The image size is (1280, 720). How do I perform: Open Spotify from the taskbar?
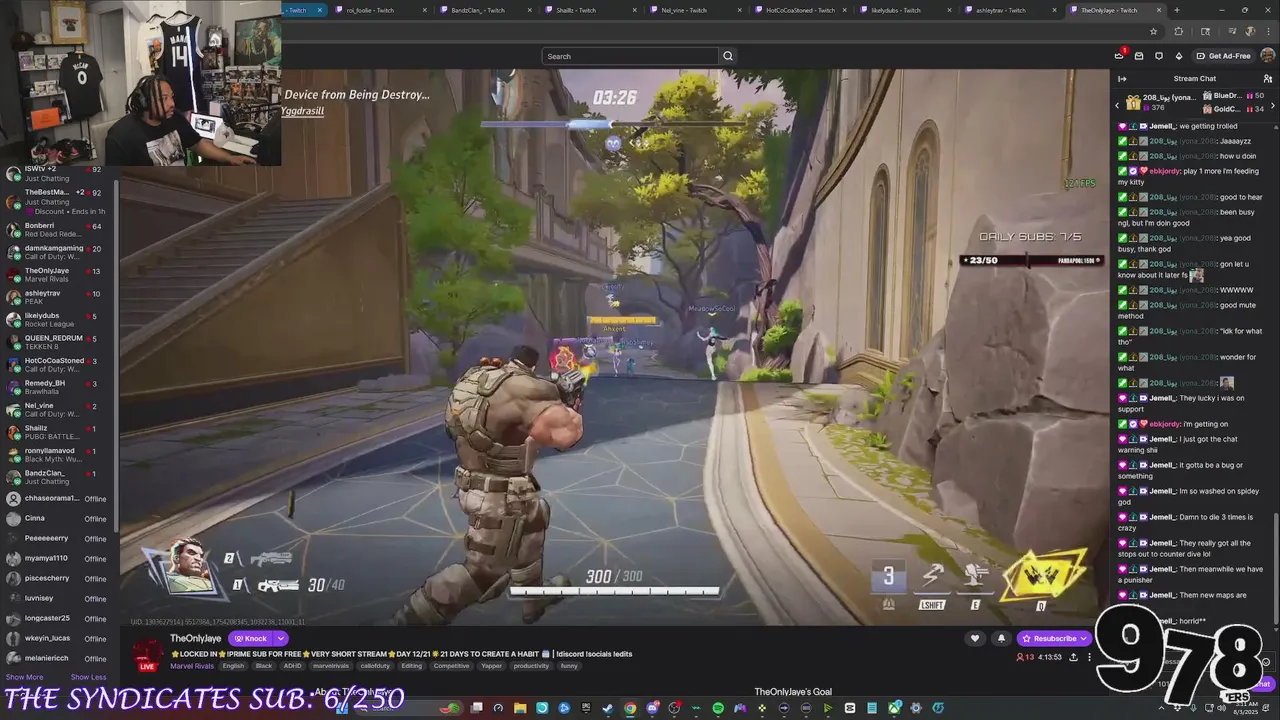718,708
